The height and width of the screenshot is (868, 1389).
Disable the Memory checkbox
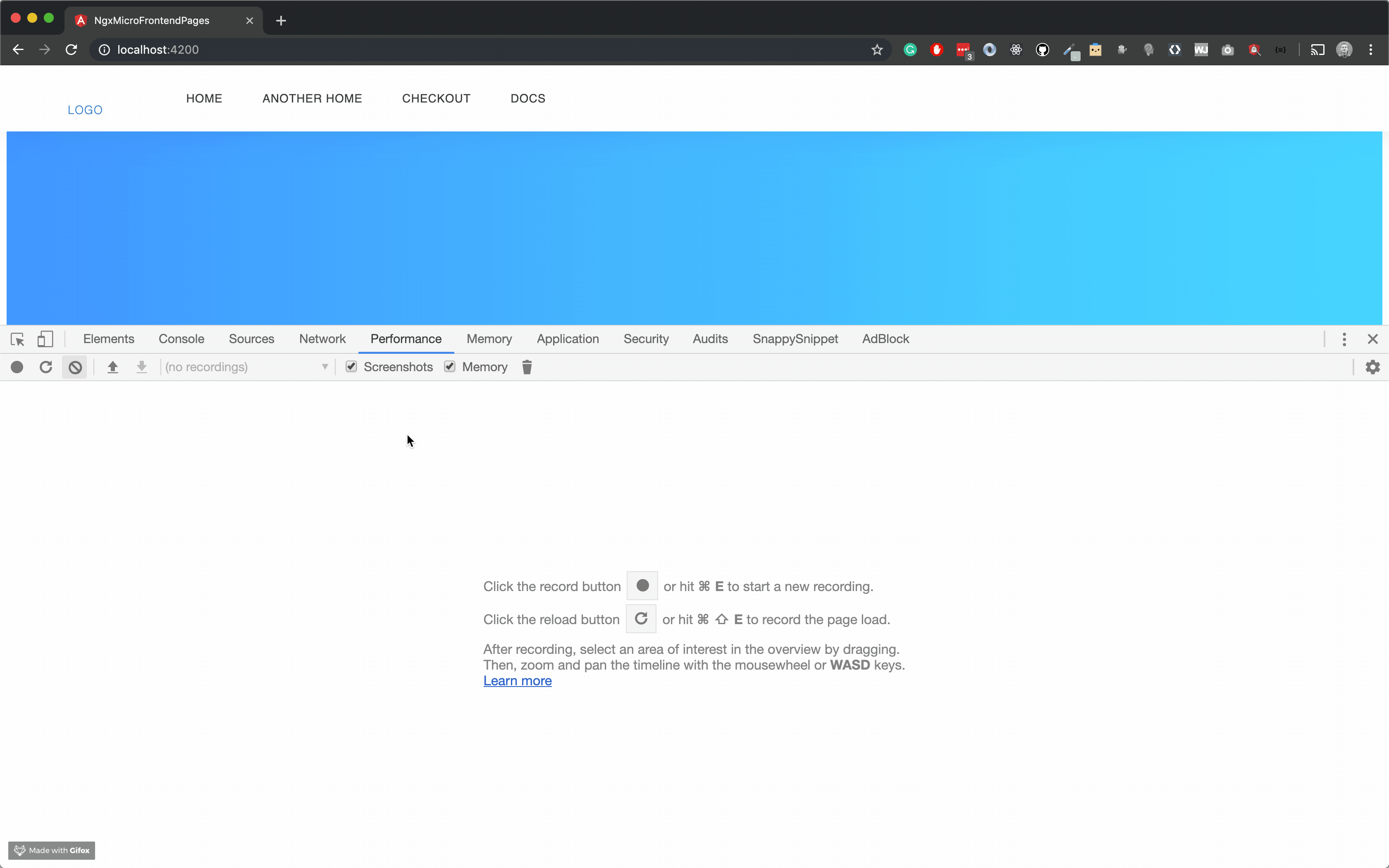pos(449,366)
